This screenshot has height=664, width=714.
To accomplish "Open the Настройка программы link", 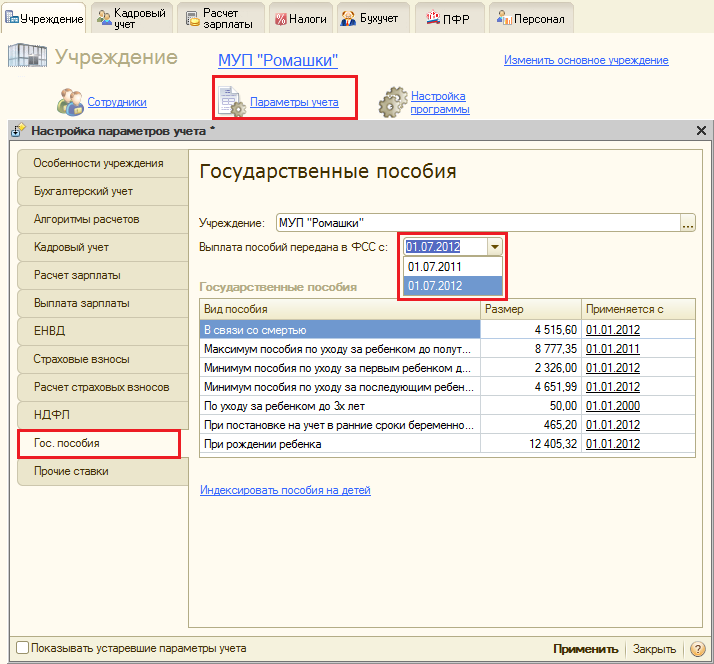I will pyautogui.click(x=440, y=102).
